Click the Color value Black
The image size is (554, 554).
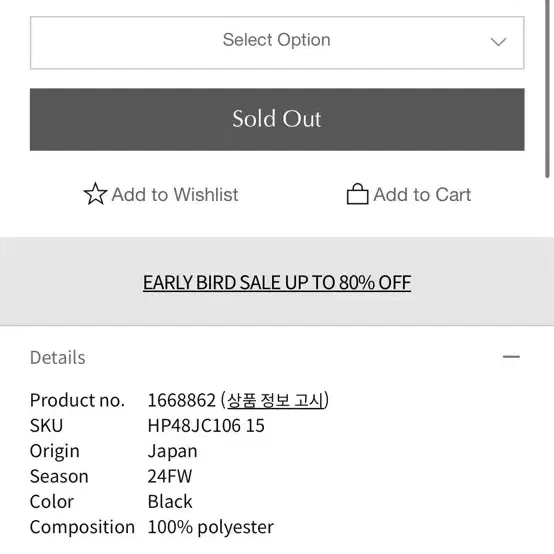tap(170, 502)
